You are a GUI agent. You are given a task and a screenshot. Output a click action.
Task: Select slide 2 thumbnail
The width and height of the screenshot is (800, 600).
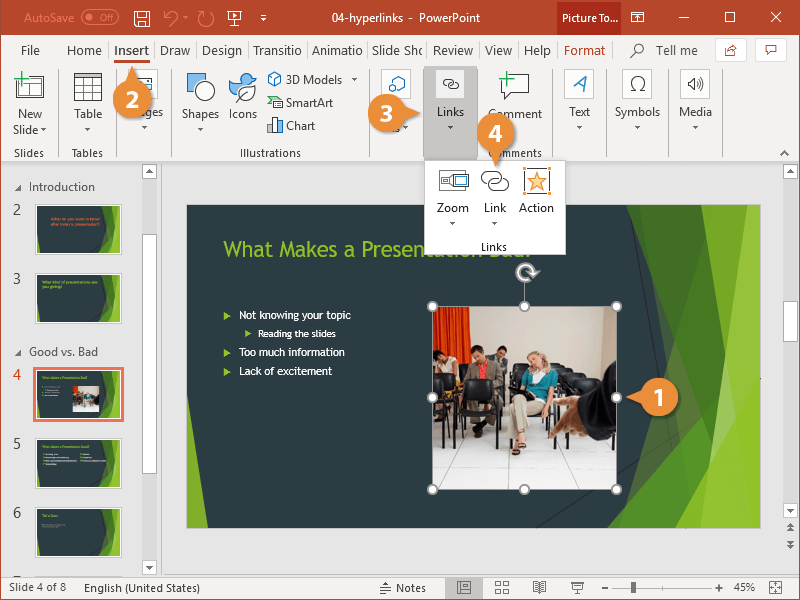click(x=79, y=230)
